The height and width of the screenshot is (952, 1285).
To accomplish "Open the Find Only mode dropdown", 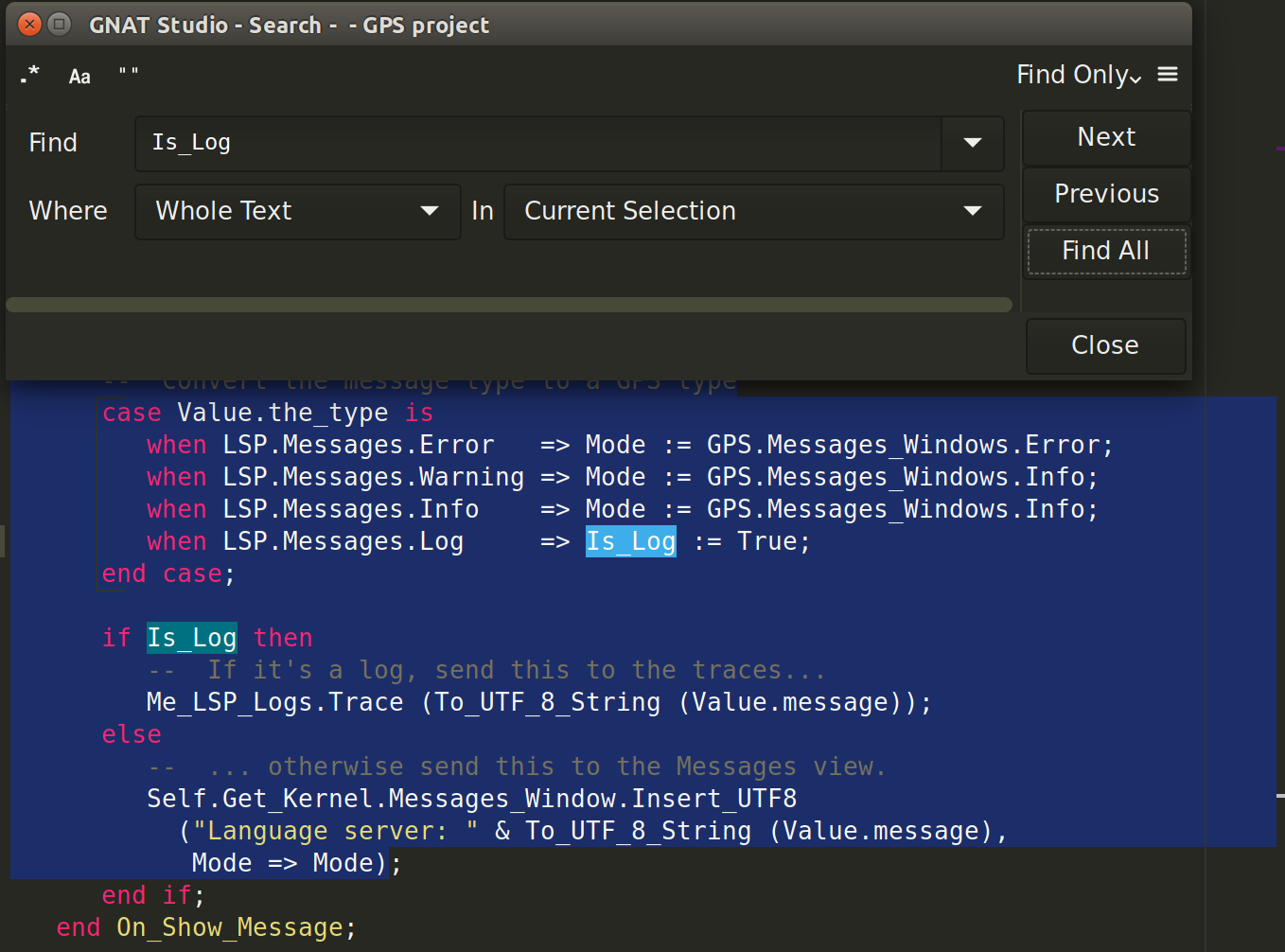I will 1078,75.
